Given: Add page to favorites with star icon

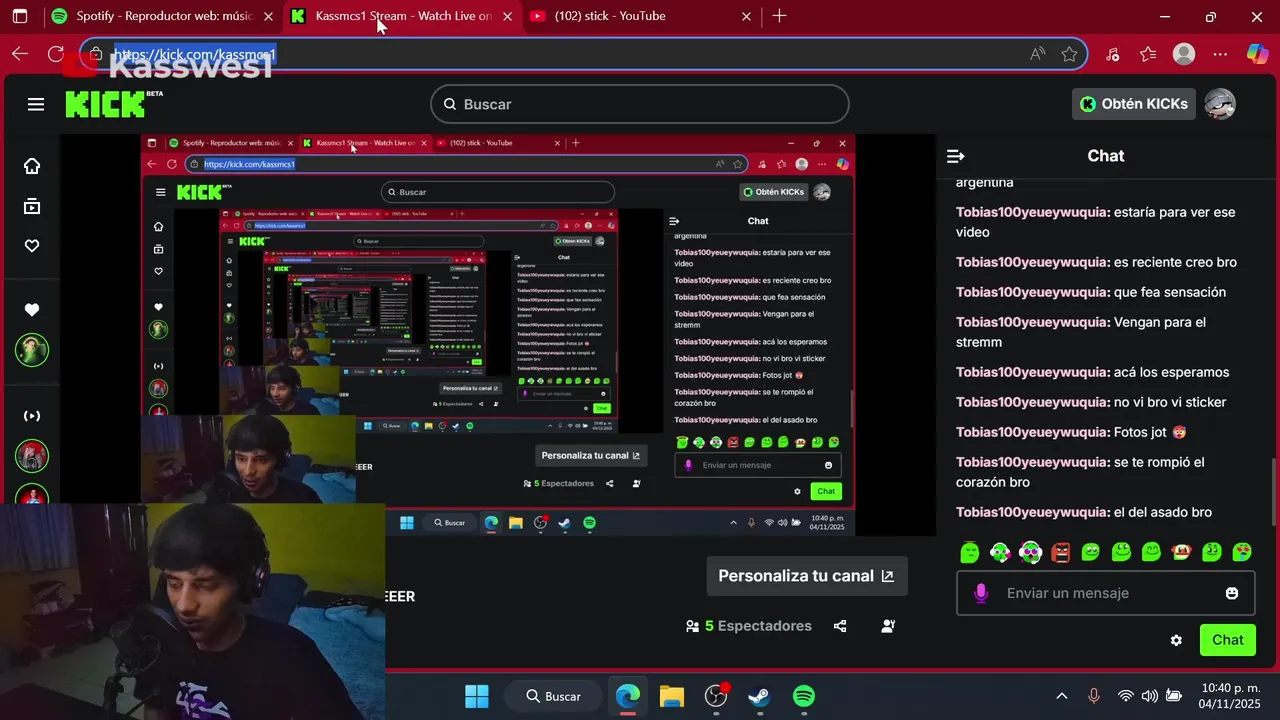Looking at the screenshot, I should click(x=1069, y=54).
